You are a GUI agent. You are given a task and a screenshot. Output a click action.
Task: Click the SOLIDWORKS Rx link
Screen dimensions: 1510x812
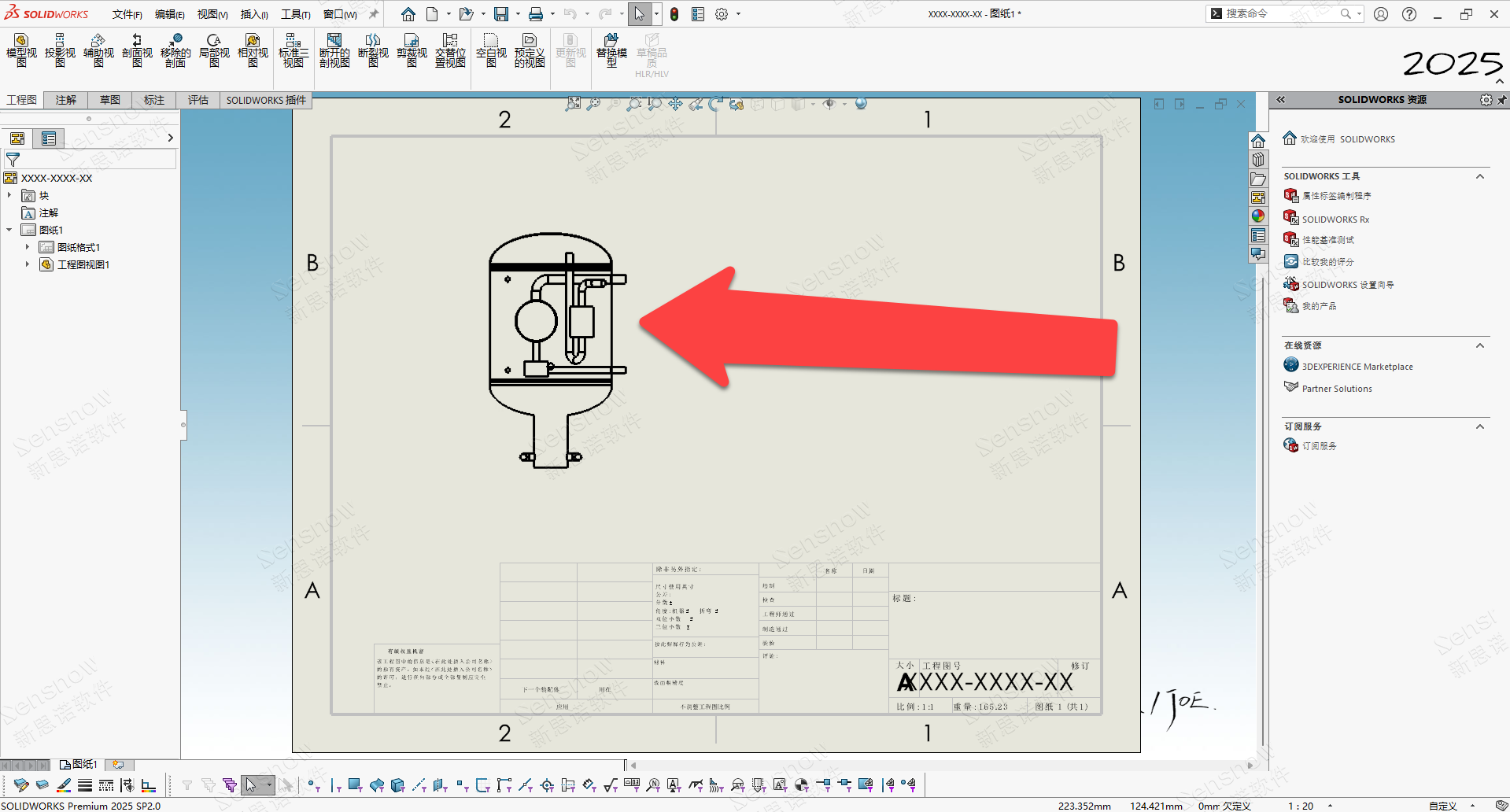click(1335, 220)
